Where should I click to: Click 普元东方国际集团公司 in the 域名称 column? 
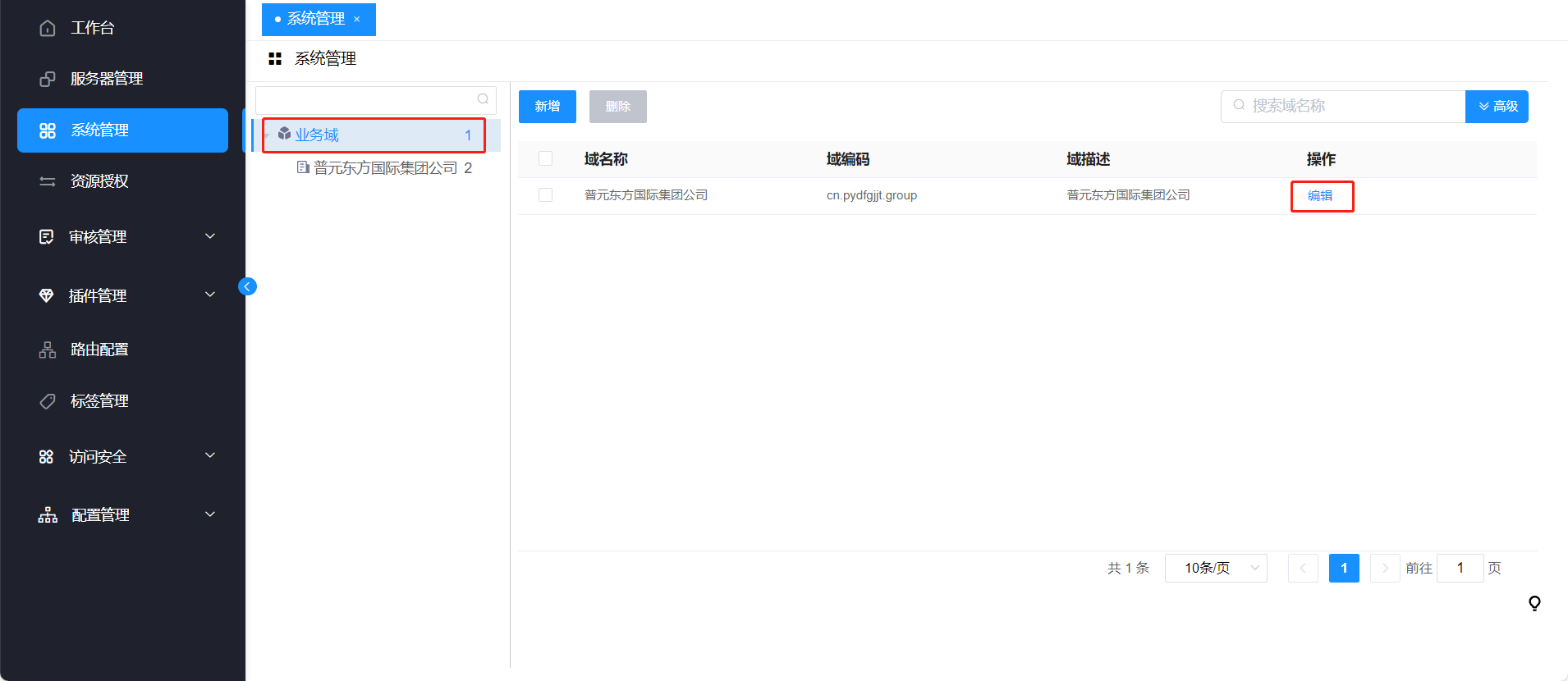point(646,195)
